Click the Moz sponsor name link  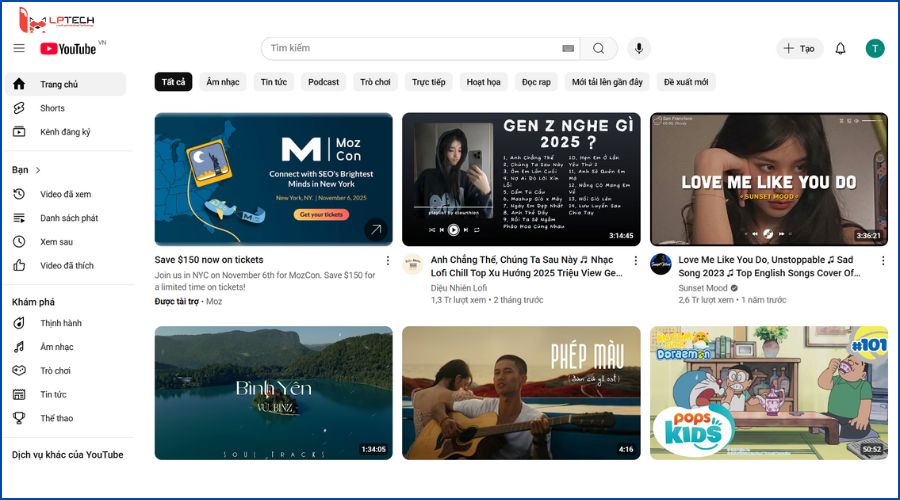pos(214,301)
